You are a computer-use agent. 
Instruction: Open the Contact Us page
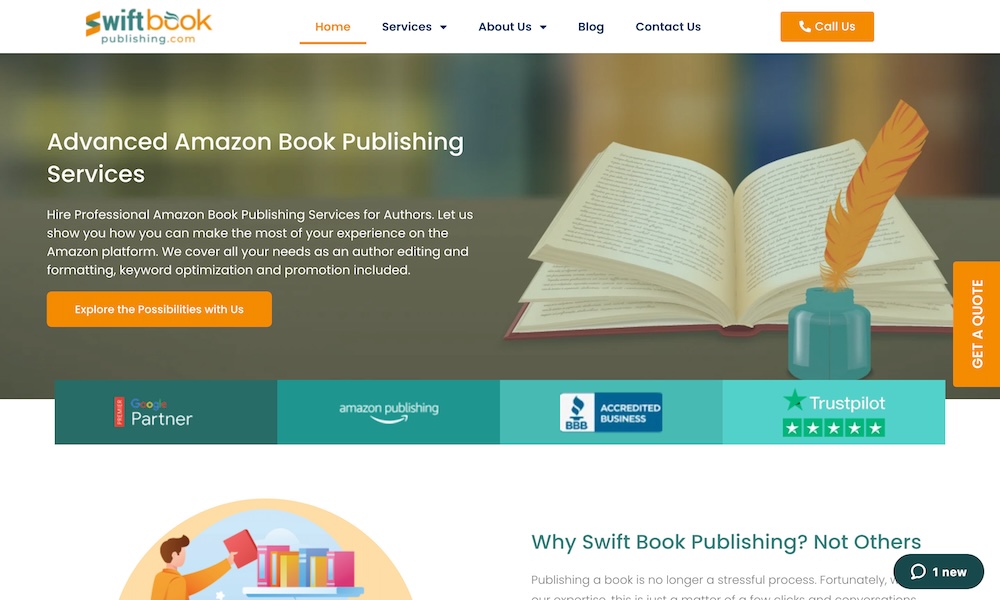668,27
